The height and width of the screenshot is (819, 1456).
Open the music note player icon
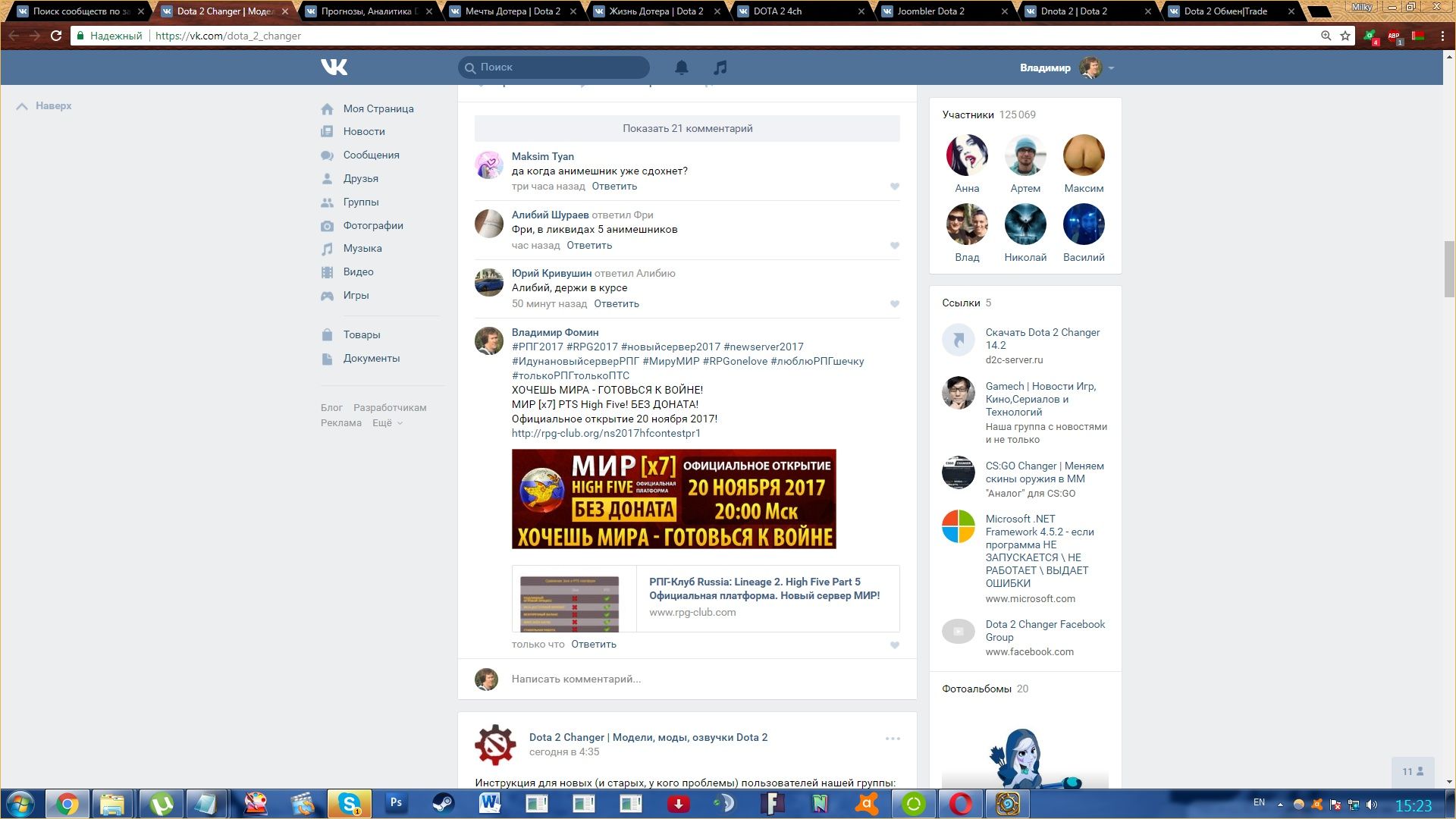pyautogui.click(x=720, y=67)
